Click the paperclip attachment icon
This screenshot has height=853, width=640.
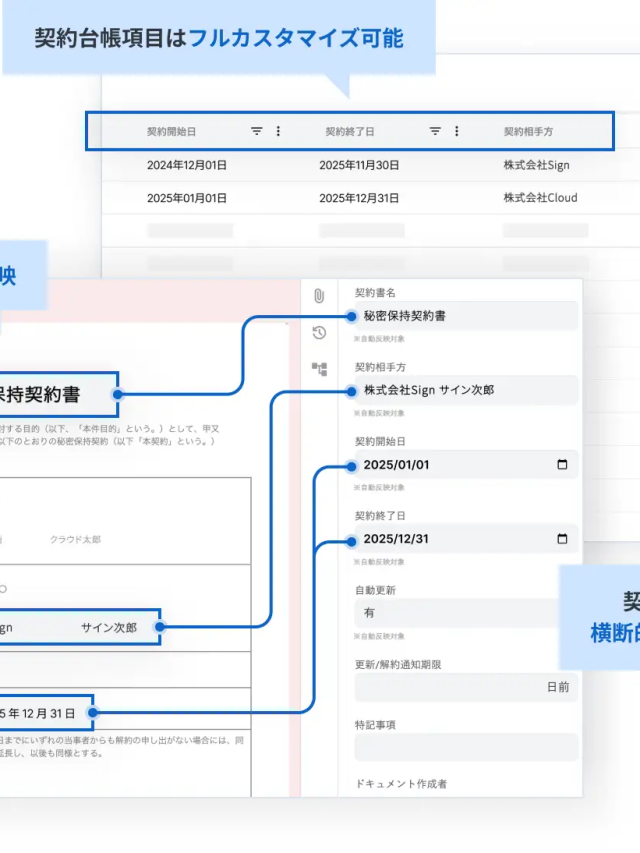click(319, 296)
